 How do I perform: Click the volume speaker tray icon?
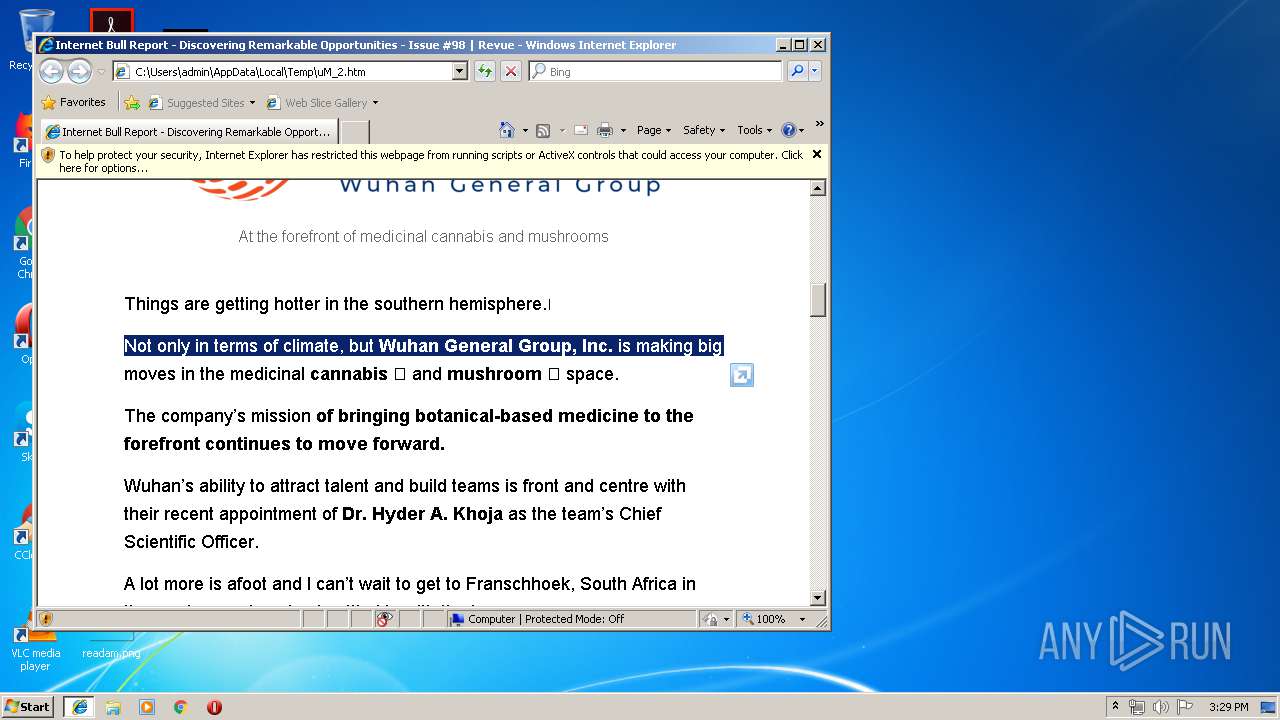tap(1161, 707)
